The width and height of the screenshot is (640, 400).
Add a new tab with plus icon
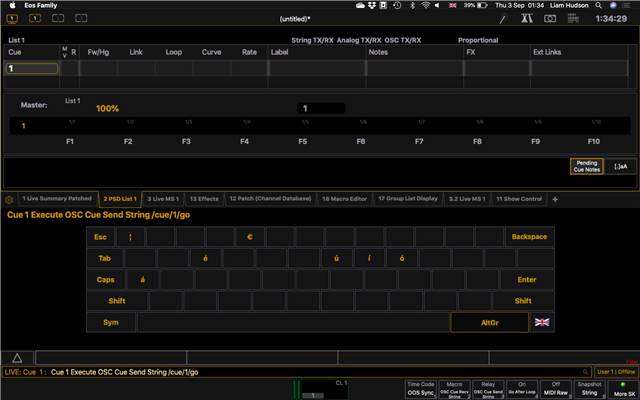(555, 199)
